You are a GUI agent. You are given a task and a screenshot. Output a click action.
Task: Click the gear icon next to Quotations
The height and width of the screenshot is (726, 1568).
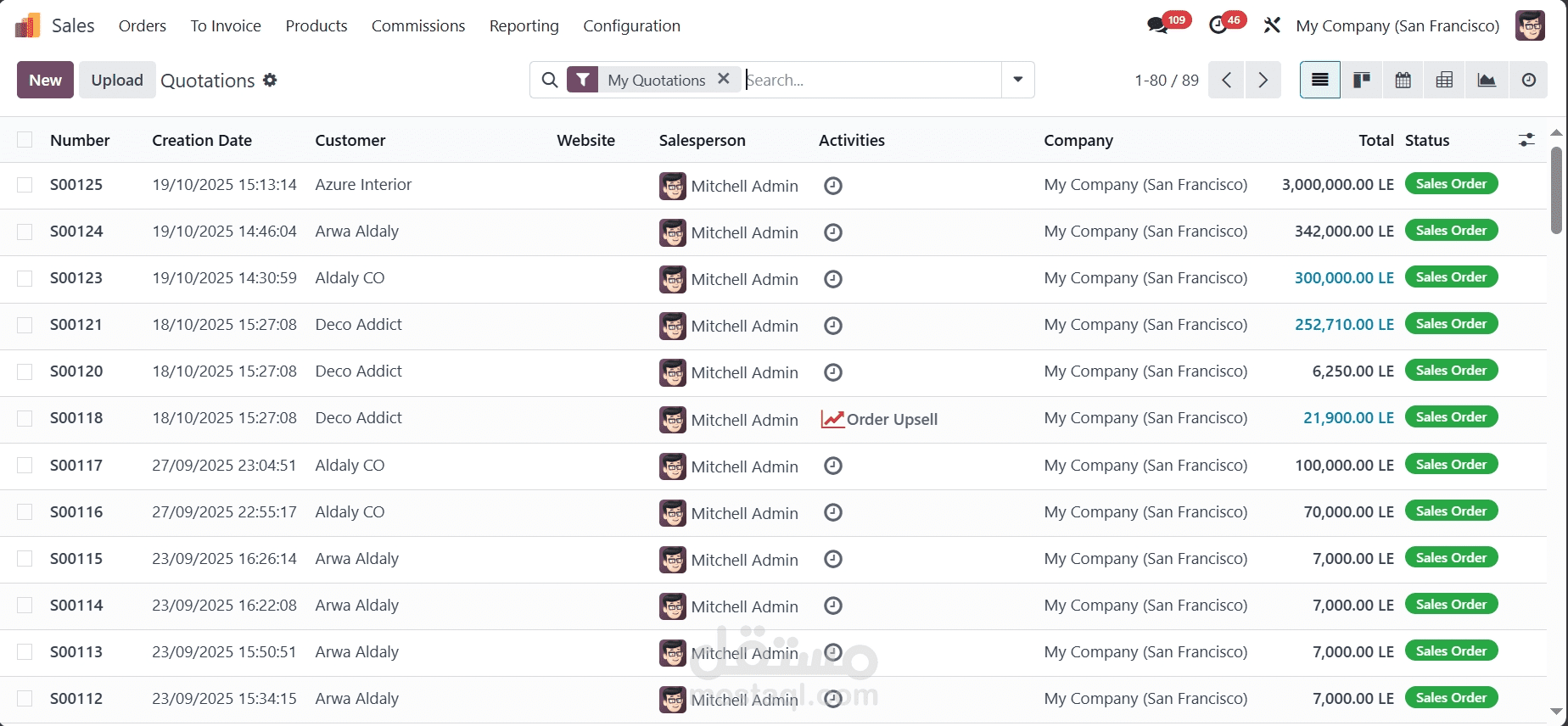coord(270,80)
